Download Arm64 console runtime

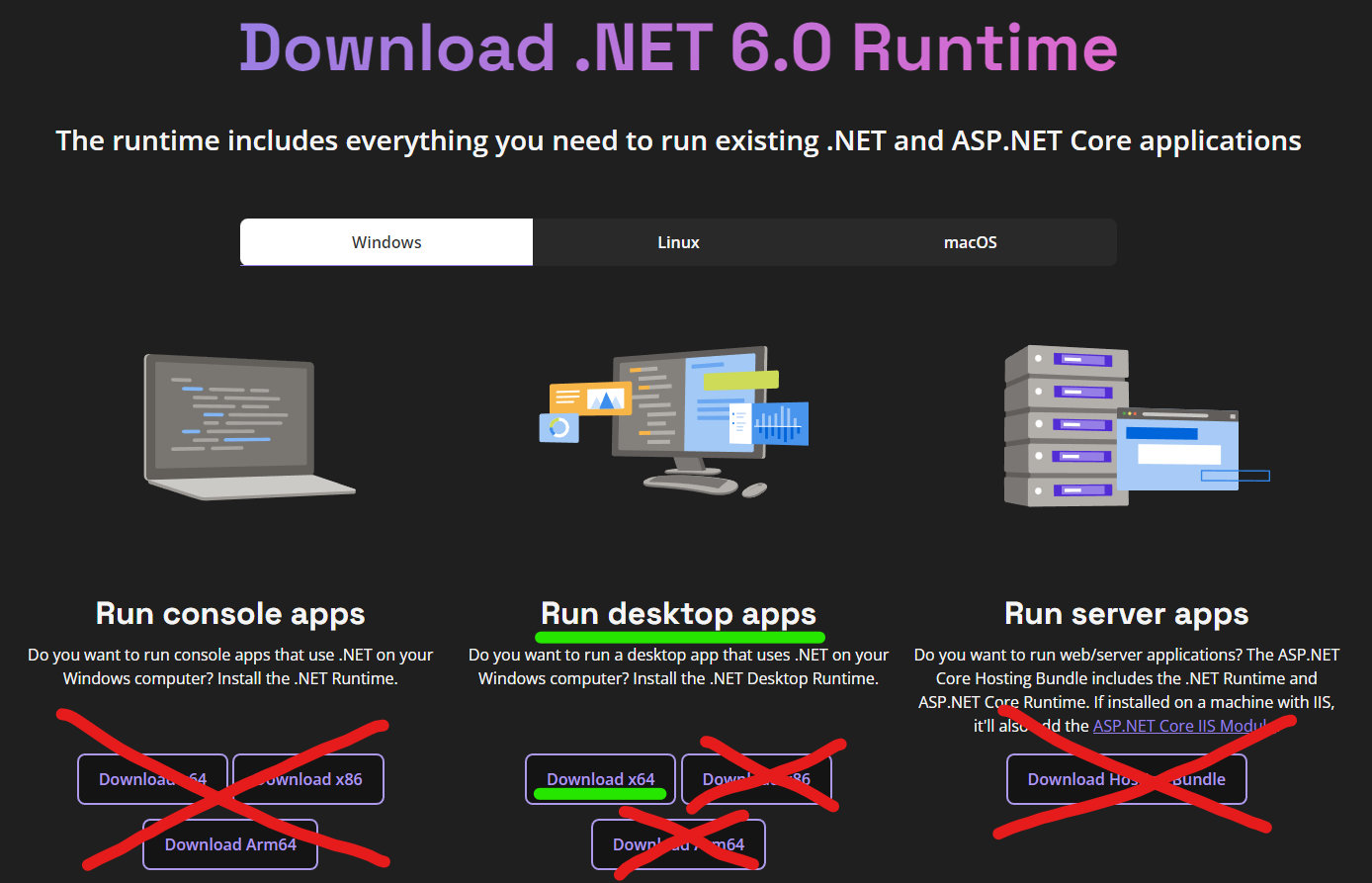tap(230, 844)
